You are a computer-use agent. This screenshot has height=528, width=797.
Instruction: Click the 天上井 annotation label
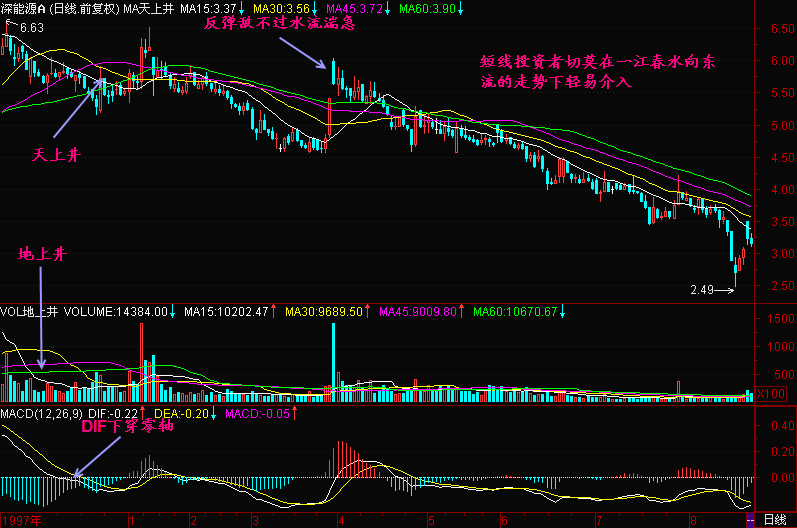coord(54,155)
